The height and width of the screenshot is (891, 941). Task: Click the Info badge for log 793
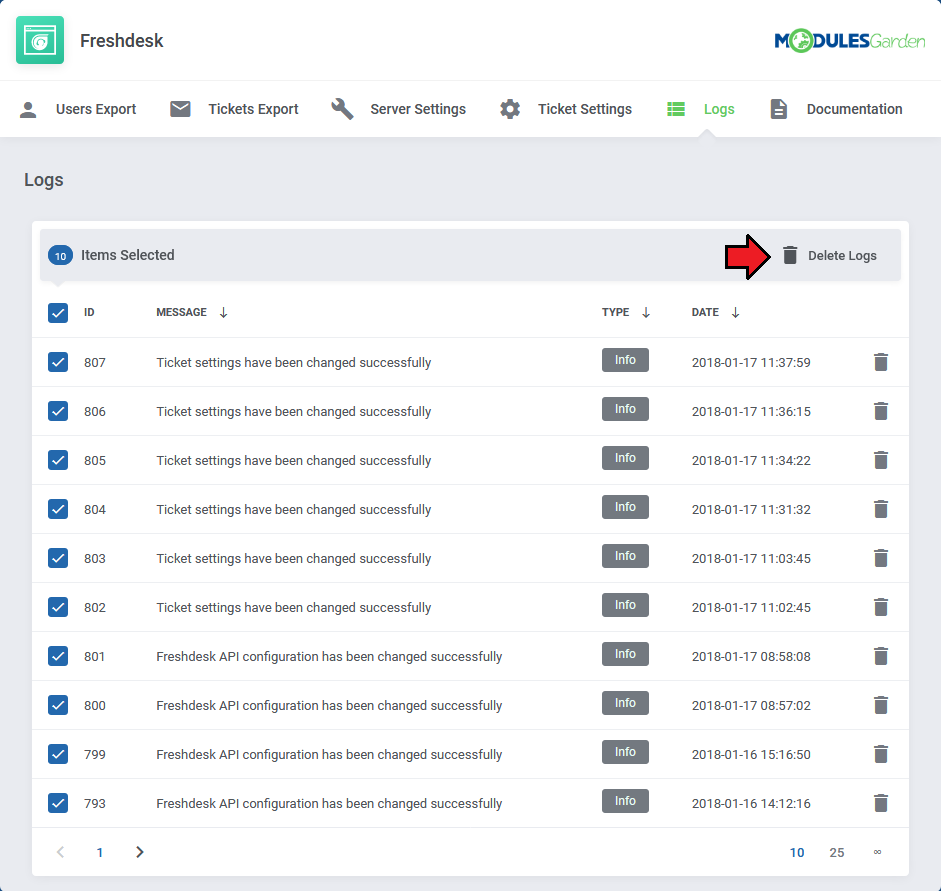coord(625,801)
